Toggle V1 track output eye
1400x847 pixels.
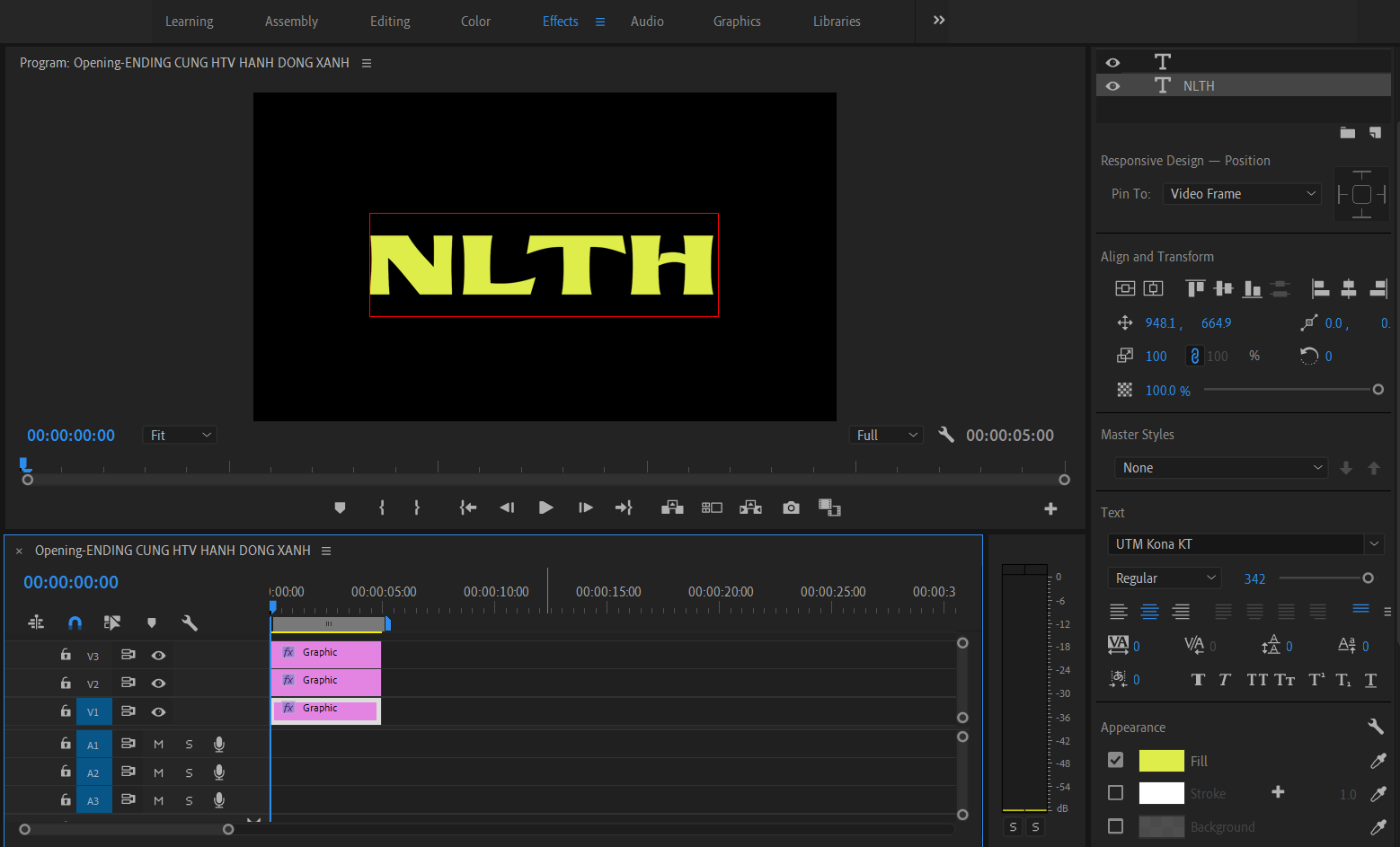(158, 712)
